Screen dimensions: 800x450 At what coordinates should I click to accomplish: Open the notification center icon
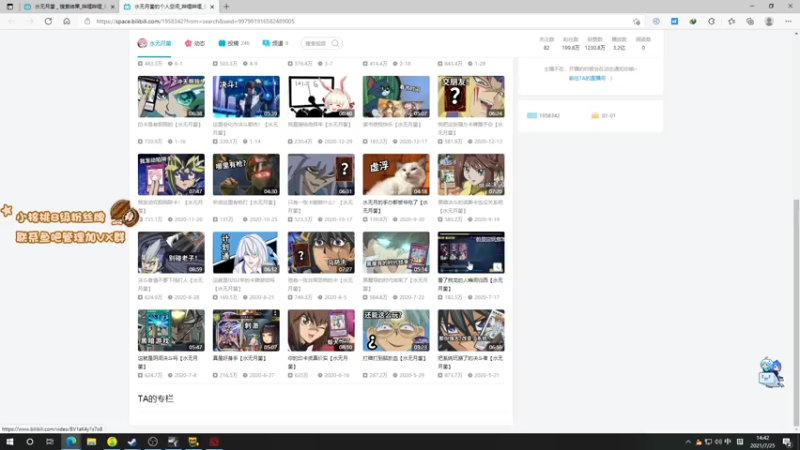[788, 442]
